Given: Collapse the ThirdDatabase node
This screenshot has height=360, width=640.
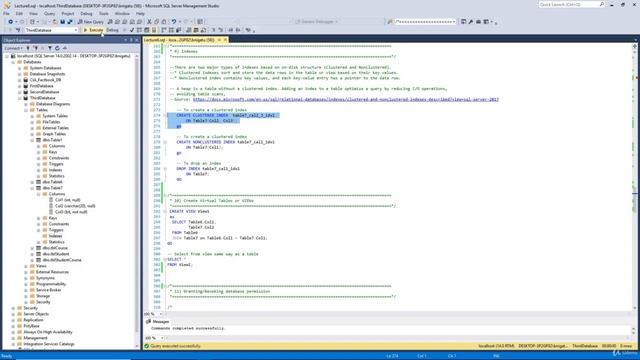Looking at the screenshot, I should click(19, 98).
